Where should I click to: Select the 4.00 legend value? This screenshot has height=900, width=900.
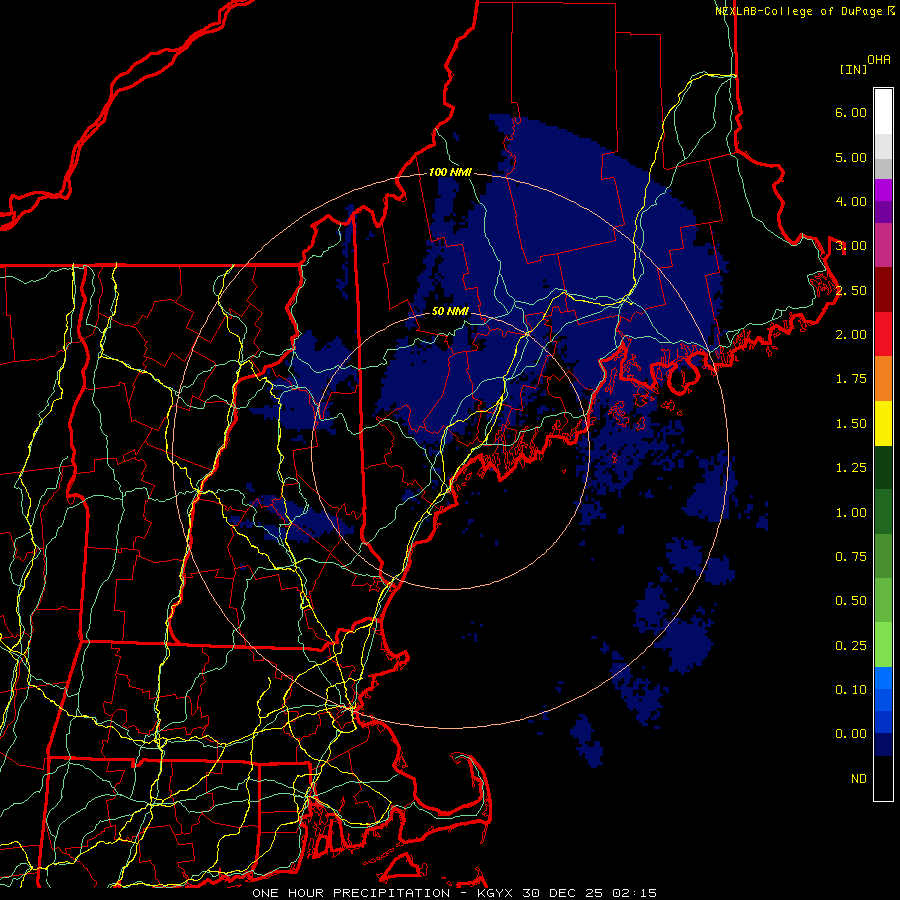click(850, 201)
